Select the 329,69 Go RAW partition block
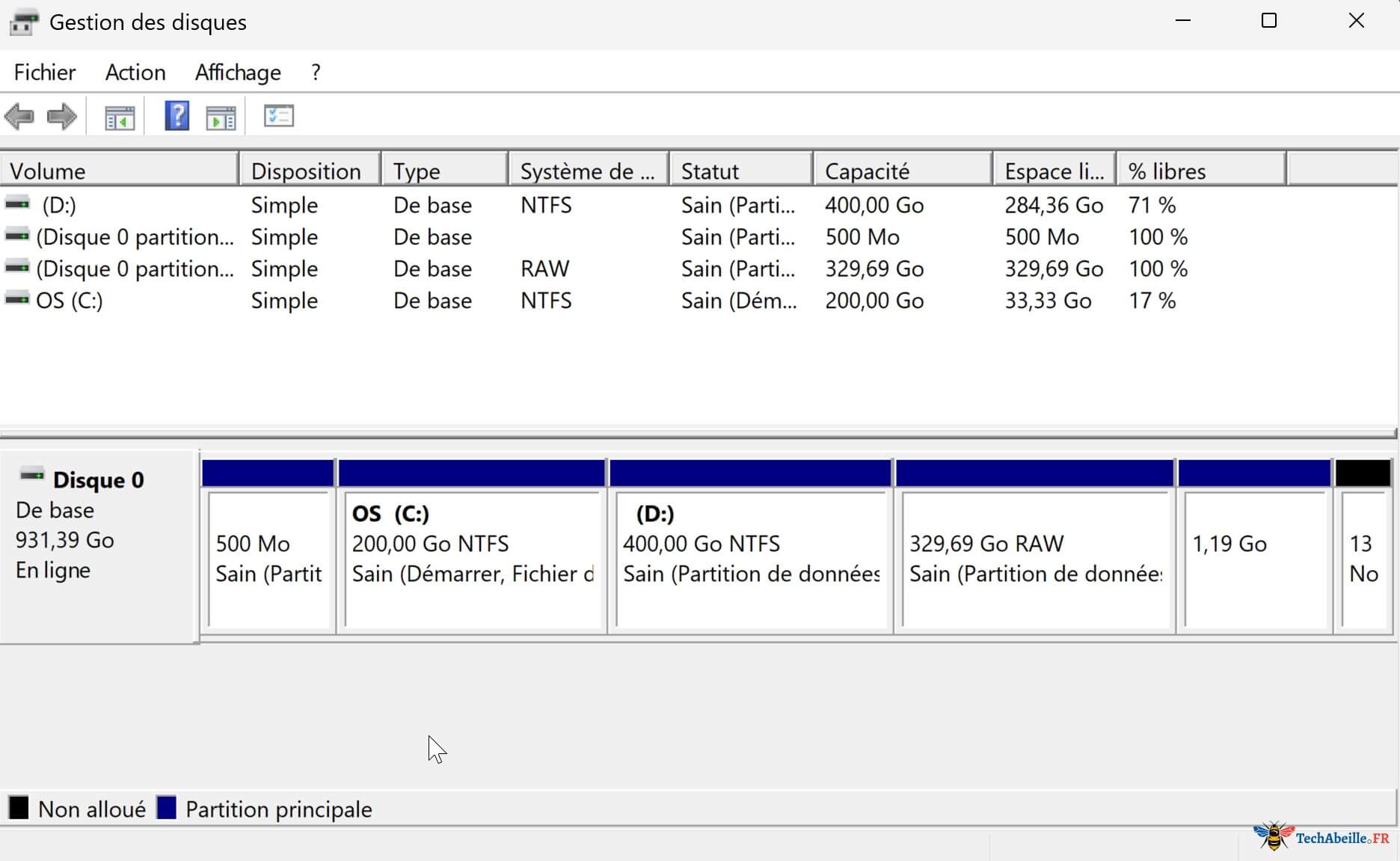The height and width of the screenshot is (861, 1400). coord(1035,557)
